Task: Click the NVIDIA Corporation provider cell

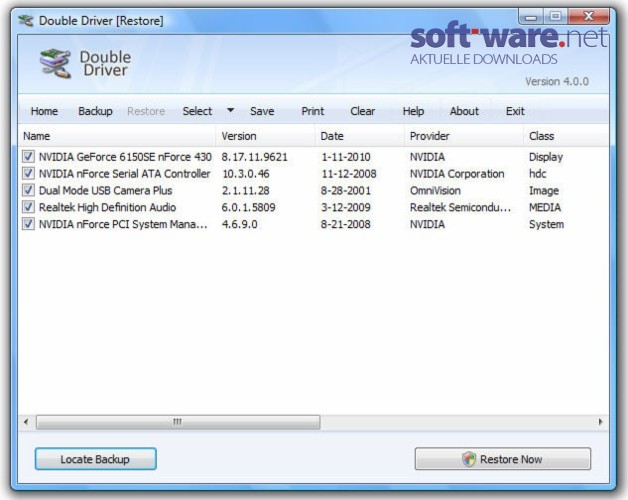Action: 457,173
